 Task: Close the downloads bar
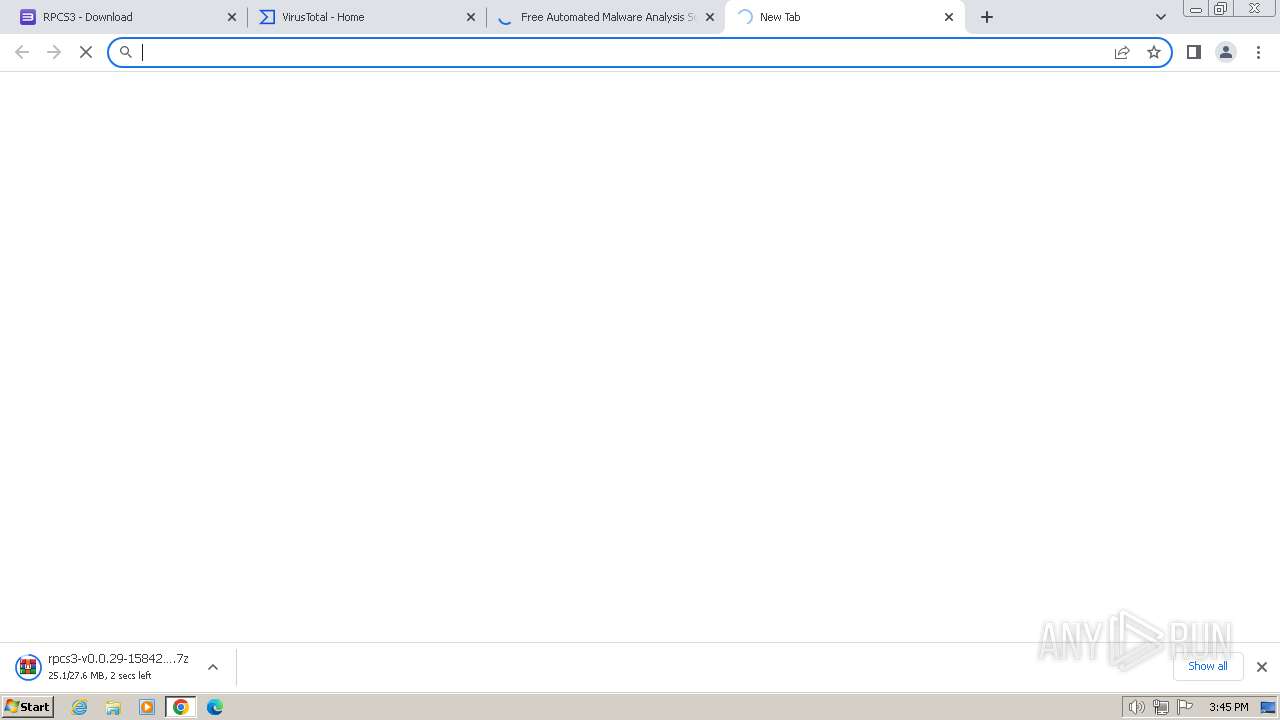[1262, 667]
